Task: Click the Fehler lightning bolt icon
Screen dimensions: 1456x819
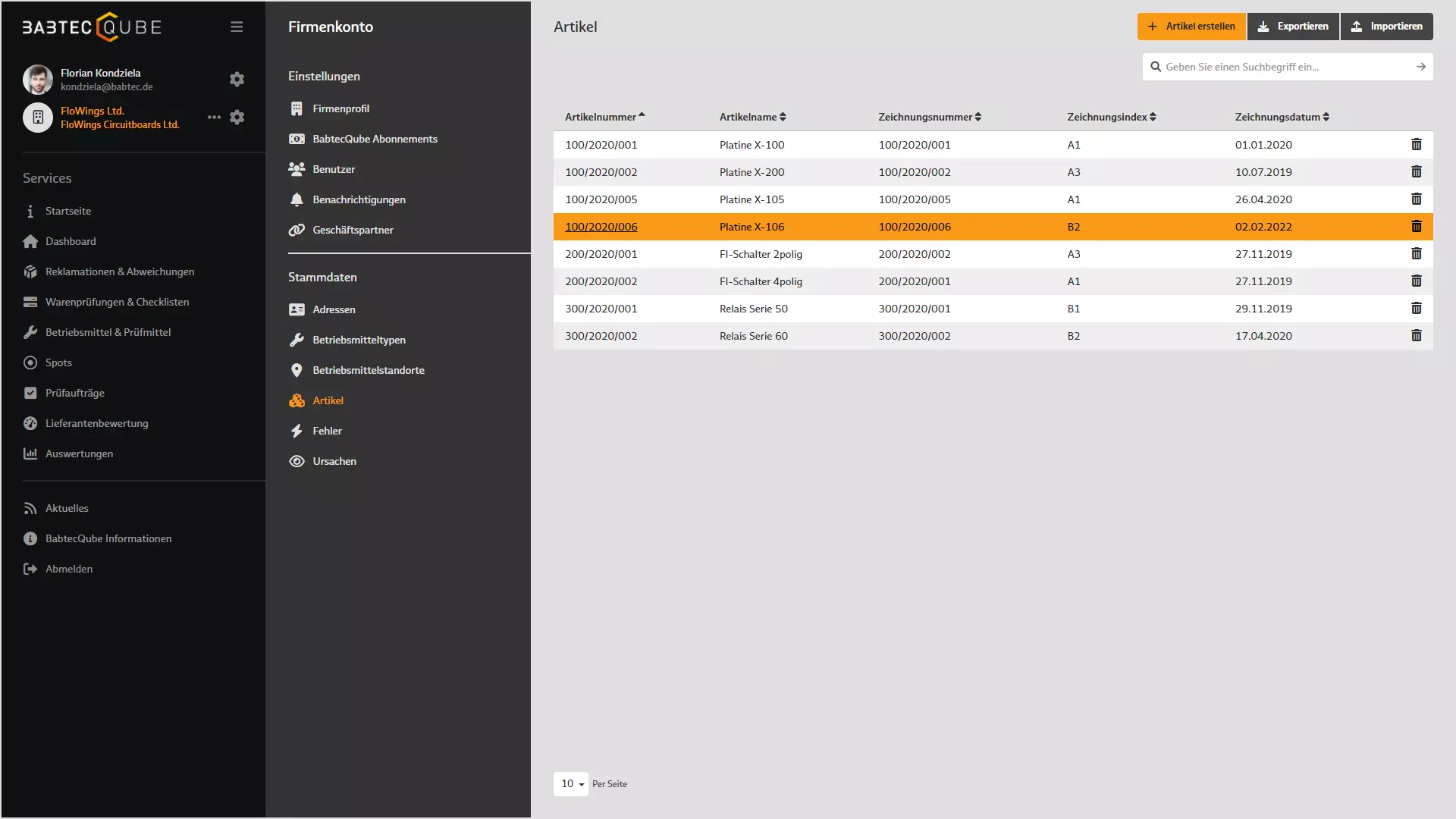Action: coord(297,431)
